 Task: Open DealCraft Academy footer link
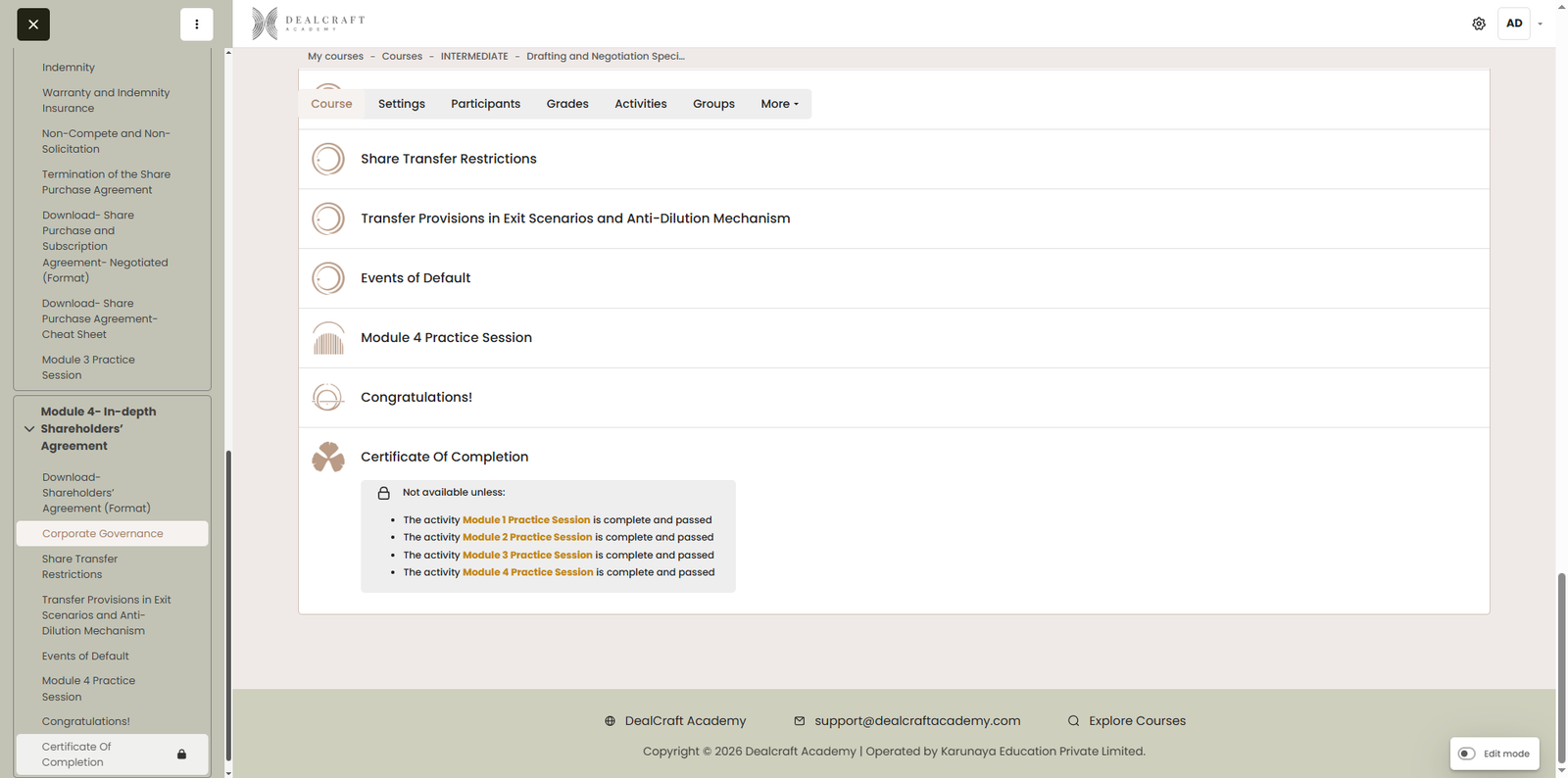pyautogui.click(x=685, y=721)
